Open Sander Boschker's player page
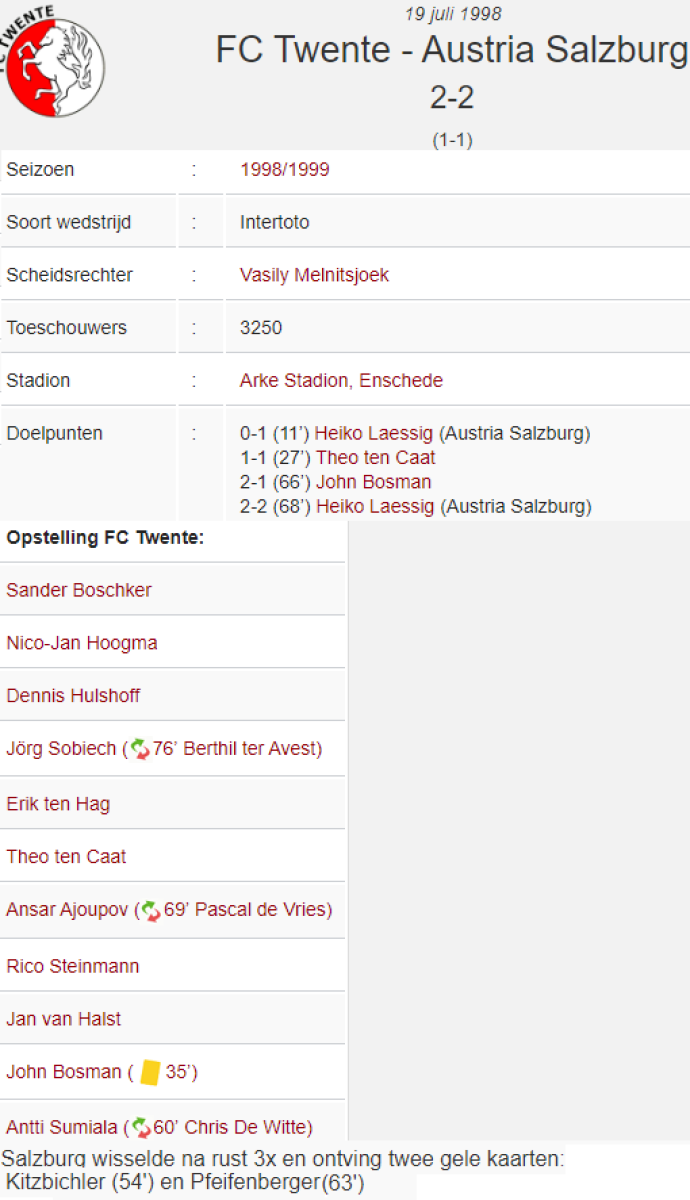This screenshot has height=1200, width=690. (x=79, y=590)
